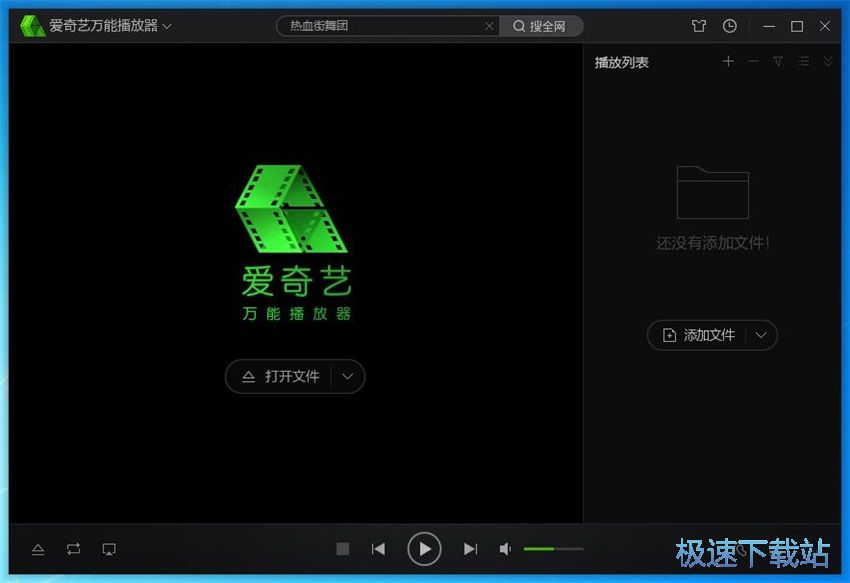Screen dimensions: 850x583
Task: Click the 播放列表 panel title
Action: pyautogui.click(x=622, y=62)
